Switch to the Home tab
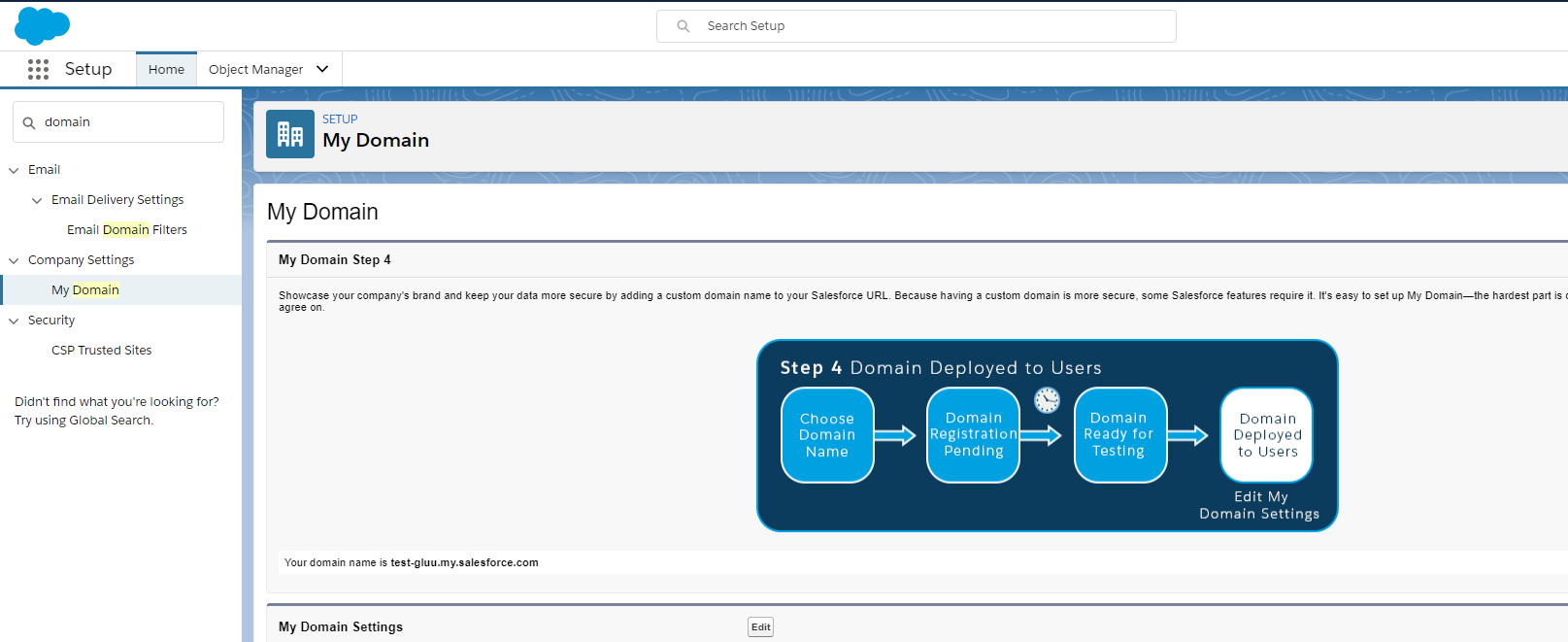Screen dimensions: 1568x642 click(x=166, y=70)
